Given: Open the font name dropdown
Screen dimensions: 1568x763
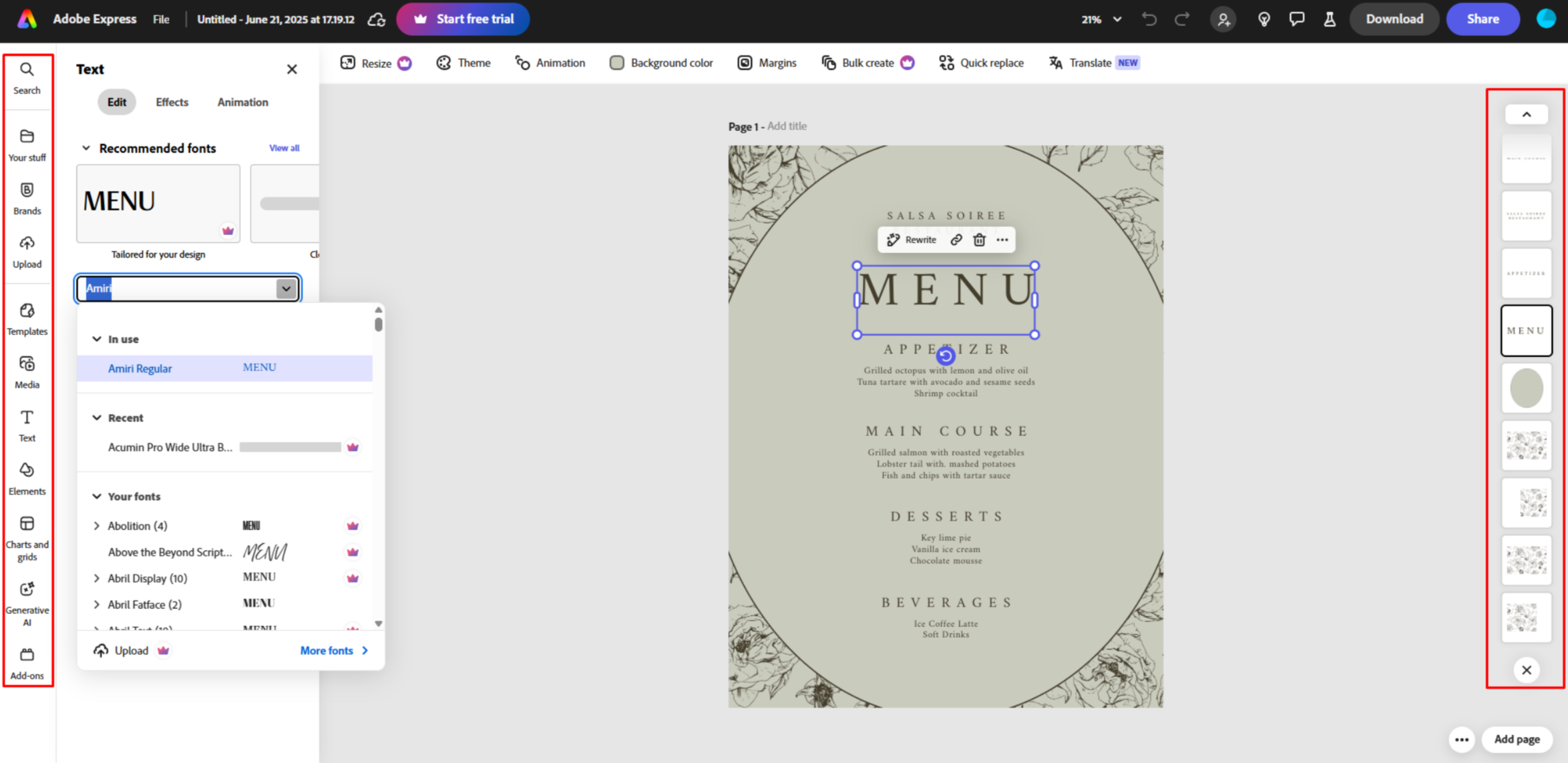Looking at the screenshot, I should coord(286,288).
